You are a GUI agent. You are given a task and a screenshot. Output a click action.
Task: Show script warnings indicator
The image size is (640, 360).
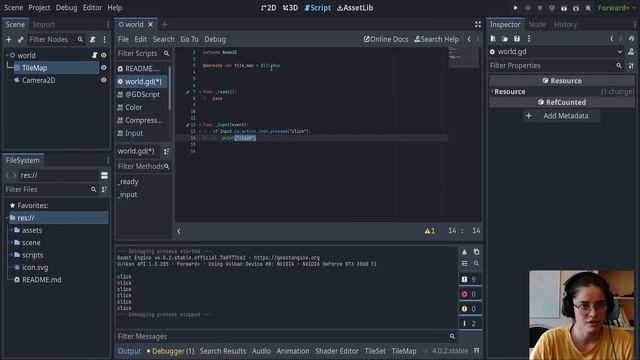[430, 231]
